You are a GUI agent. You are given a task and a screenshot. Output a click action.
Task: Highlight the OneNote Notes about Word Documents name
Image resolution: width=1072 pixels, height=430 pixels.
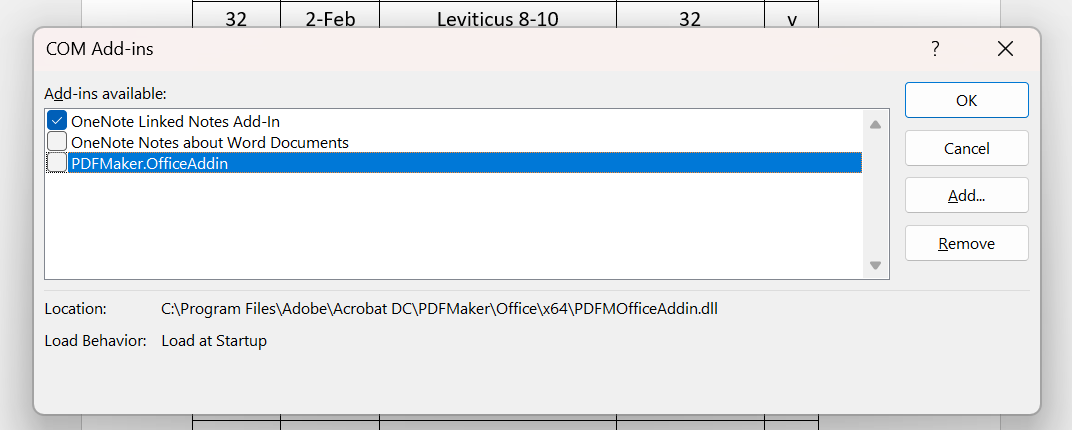(x=210, y=142)
